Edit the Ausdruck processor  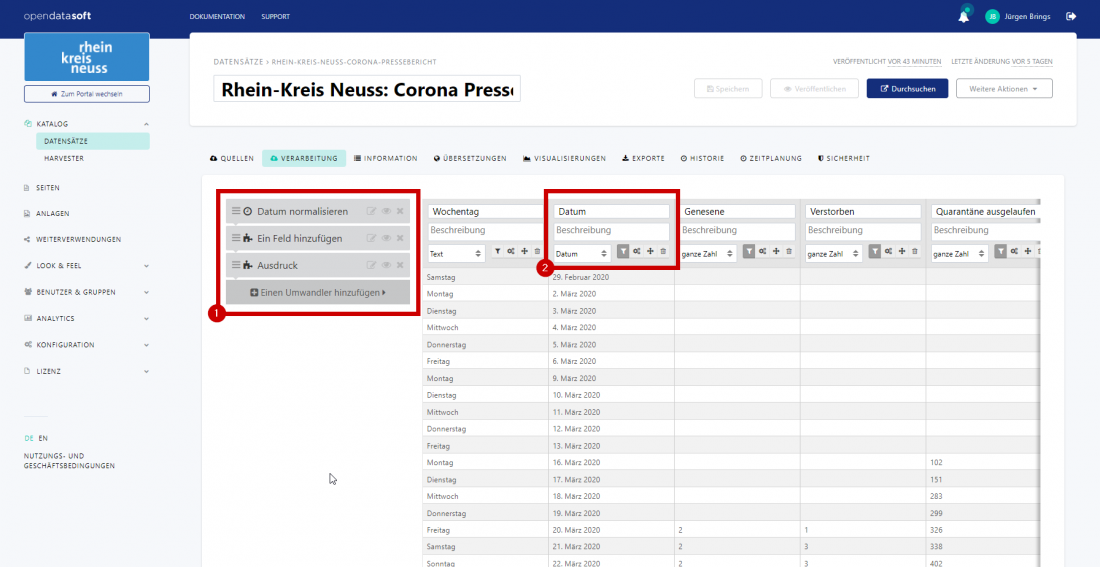pyautogui.click(x=371, y=265)
